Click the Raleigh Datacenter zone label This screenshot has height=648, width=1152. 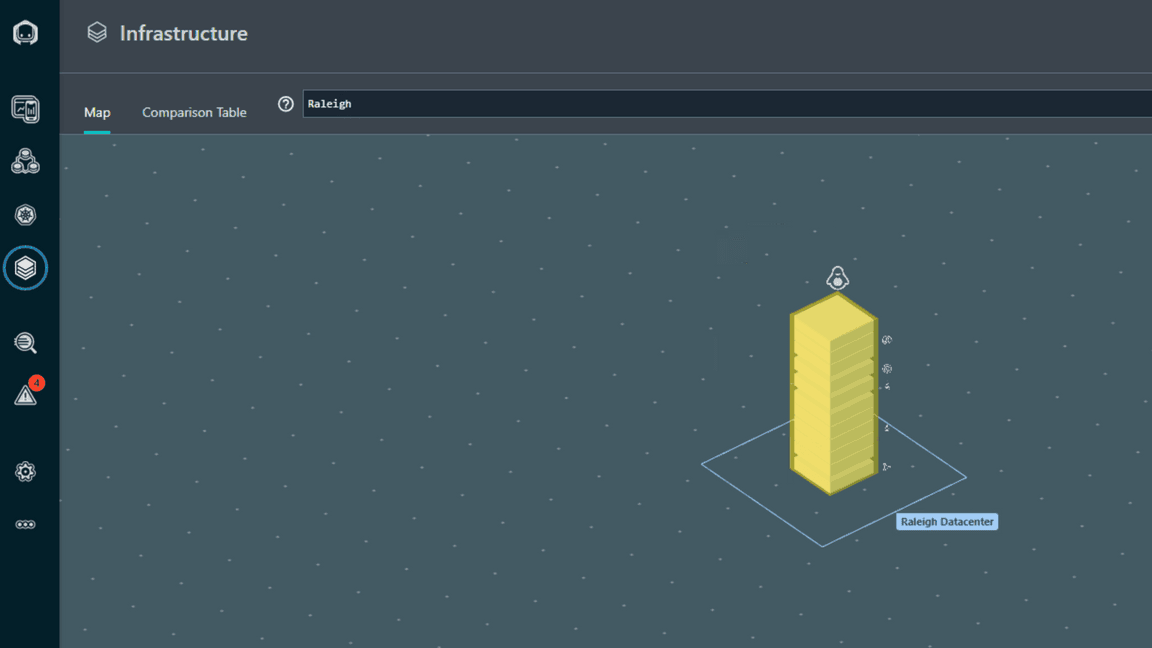click(946, 522)
